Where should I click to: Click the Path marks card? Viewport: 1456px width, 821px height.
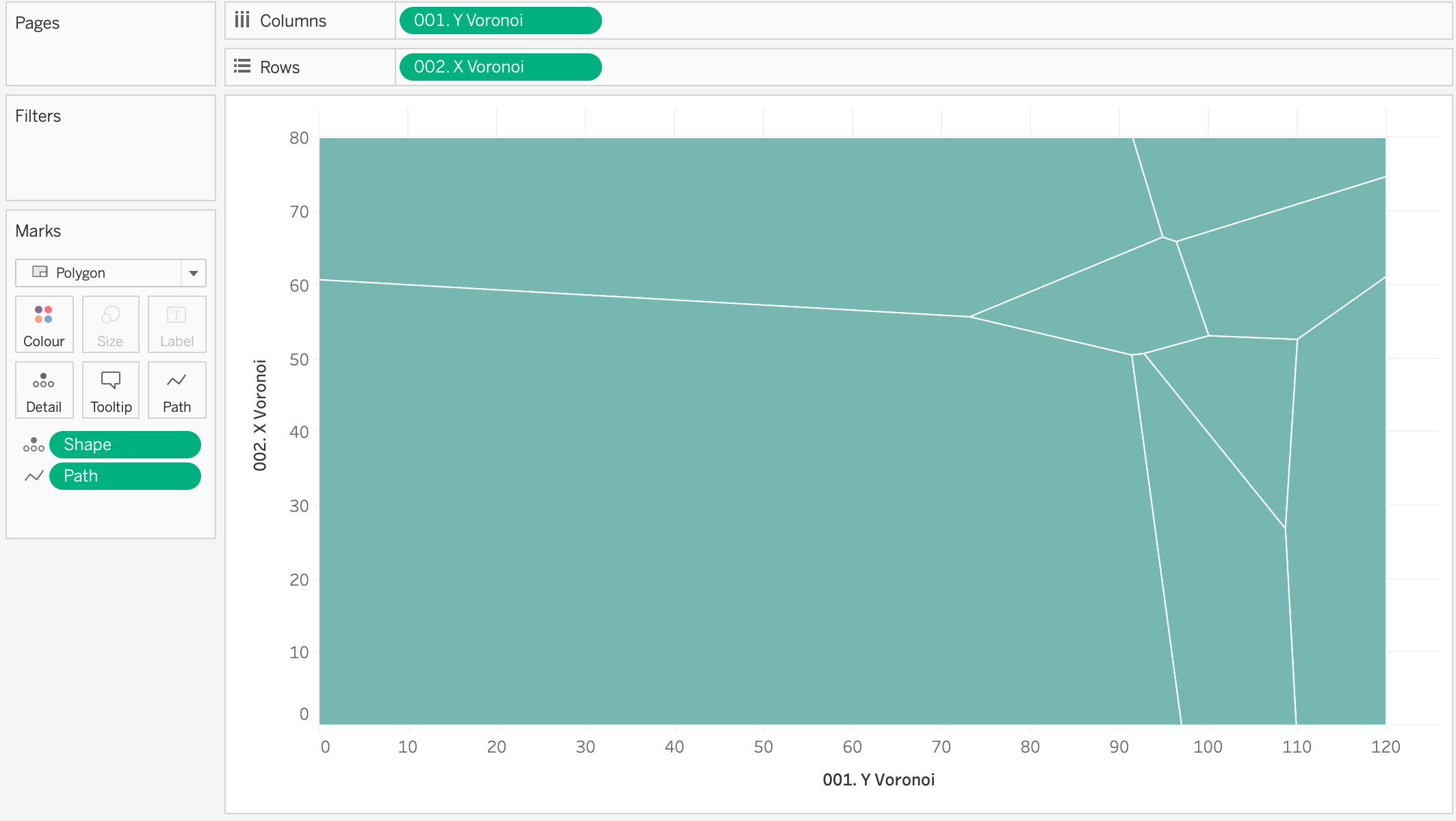tap(177, 390)
